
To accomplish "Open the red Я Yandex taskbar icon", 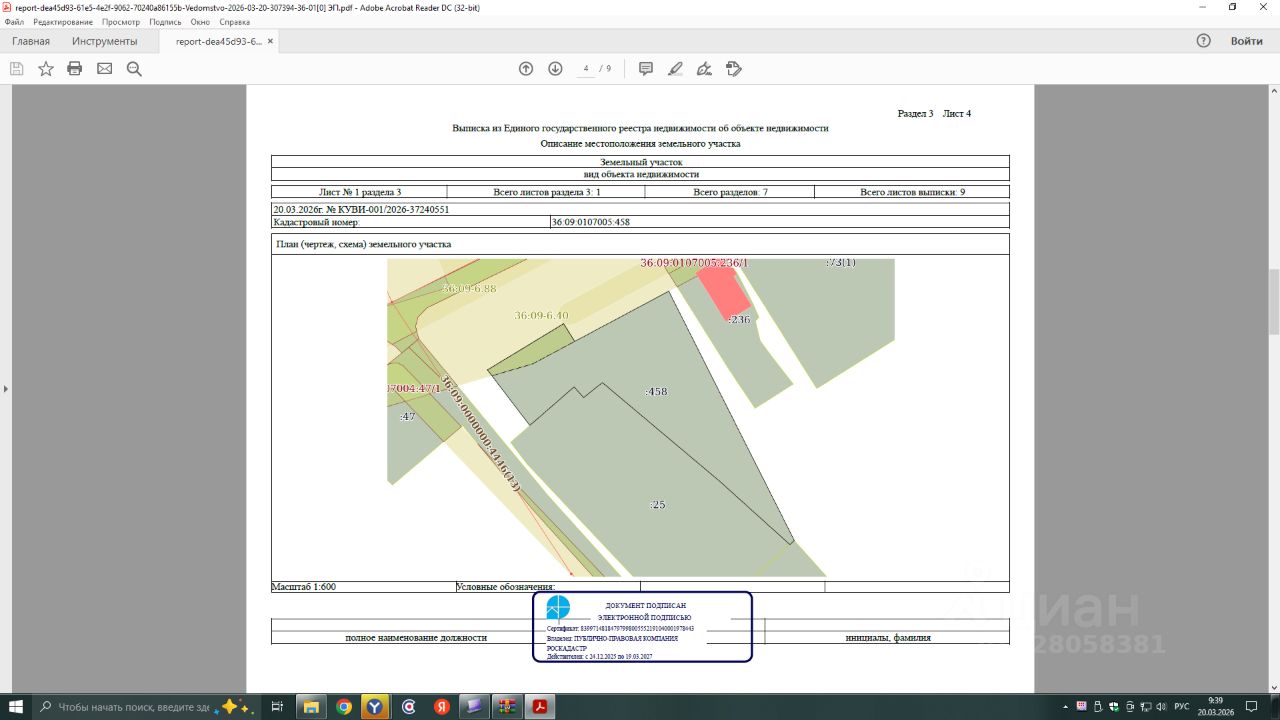I will coord(441,706).
